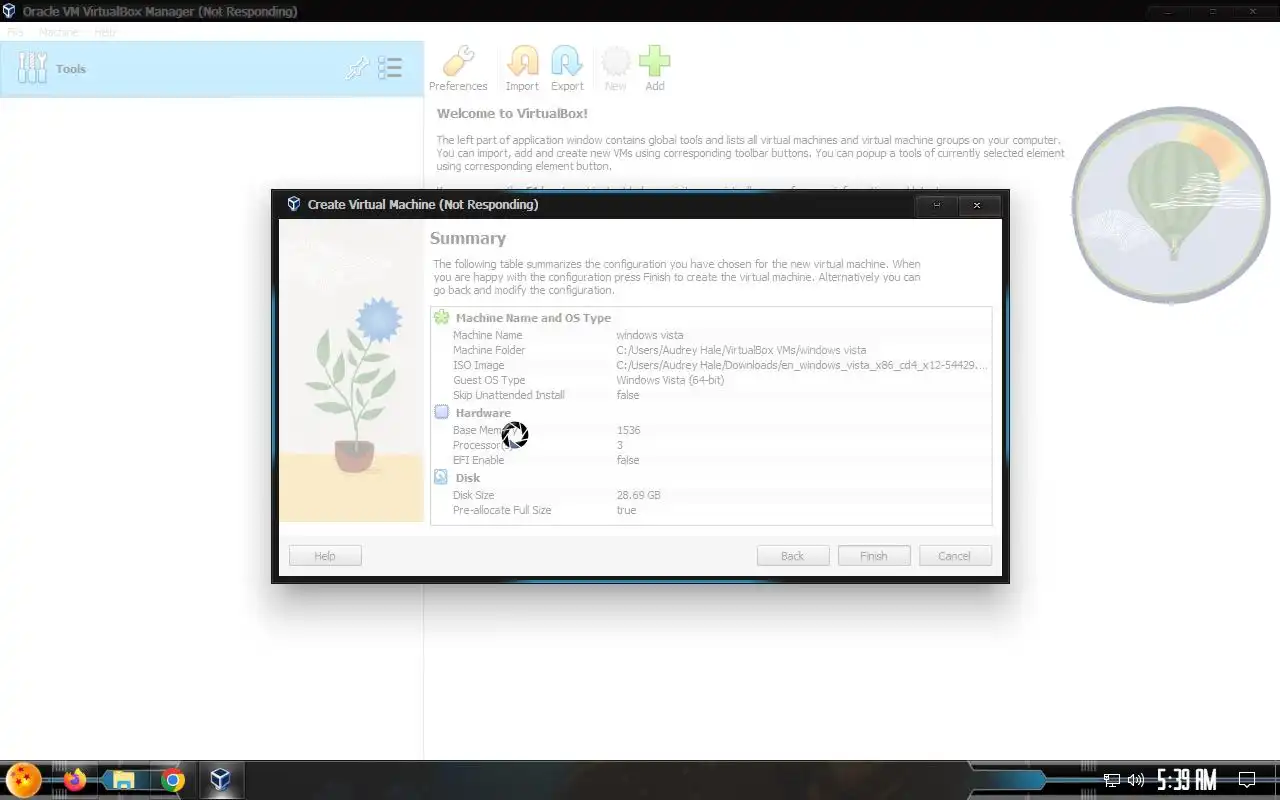
Task: Click the 'EFI Enable' row label
Action: (x=479, y=460)
